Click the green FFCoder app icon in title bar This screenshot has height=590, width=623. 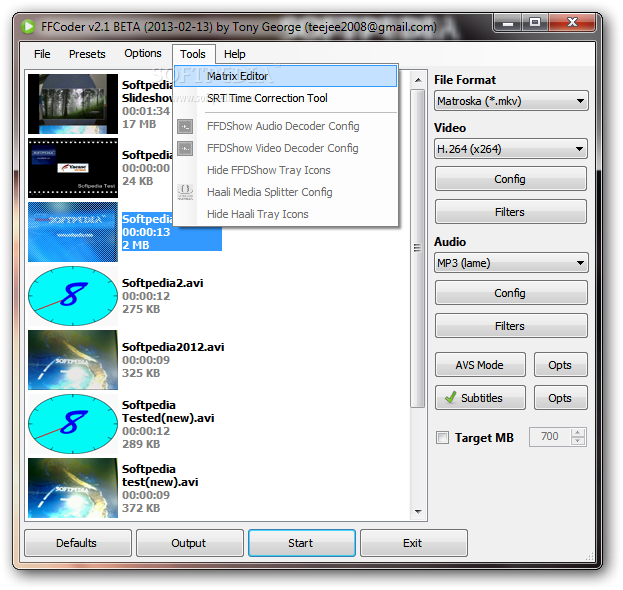[x=28, y=27]
